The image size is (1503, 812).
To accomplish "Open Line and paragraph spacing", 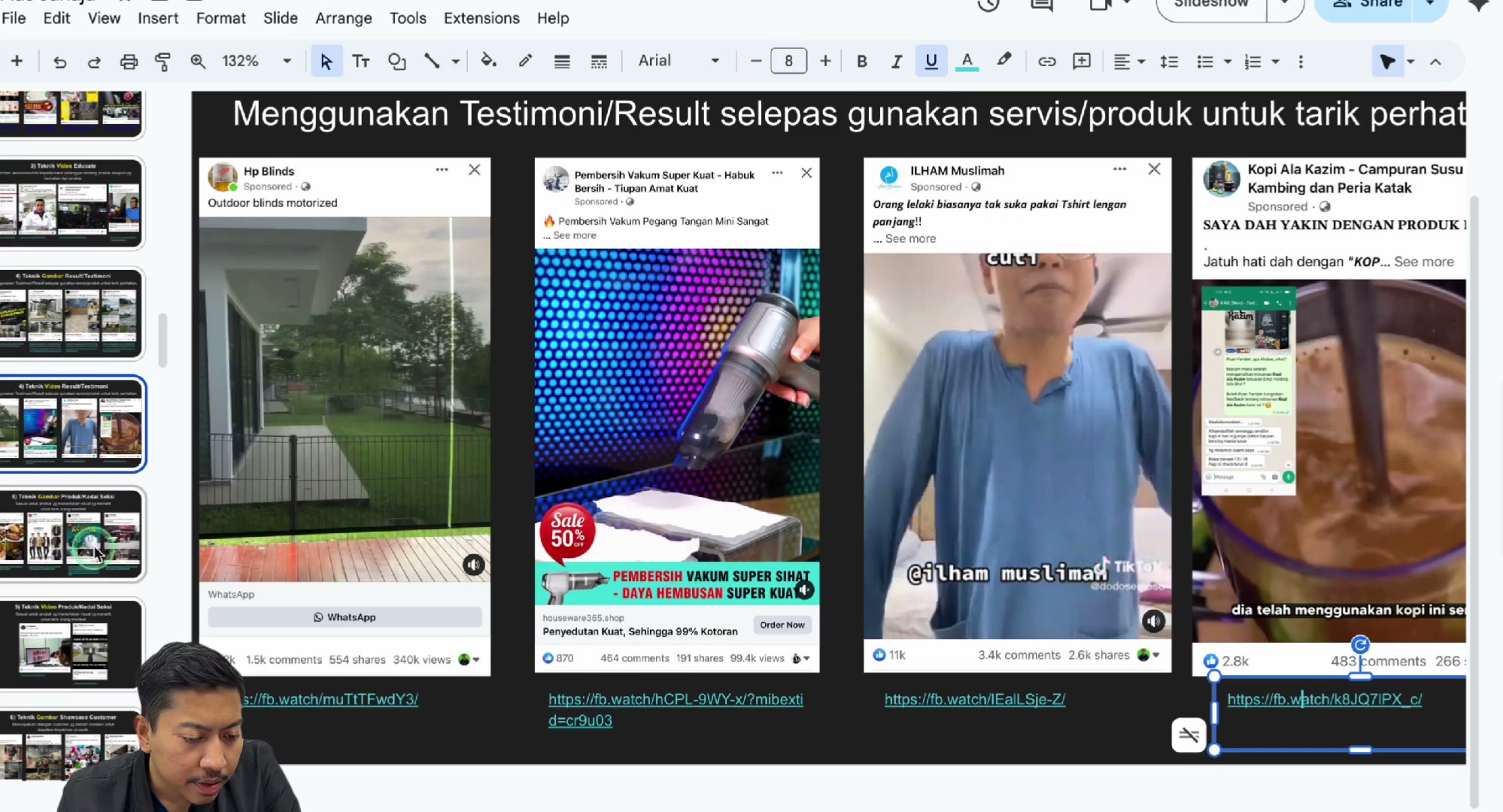I will (1169, 62).
